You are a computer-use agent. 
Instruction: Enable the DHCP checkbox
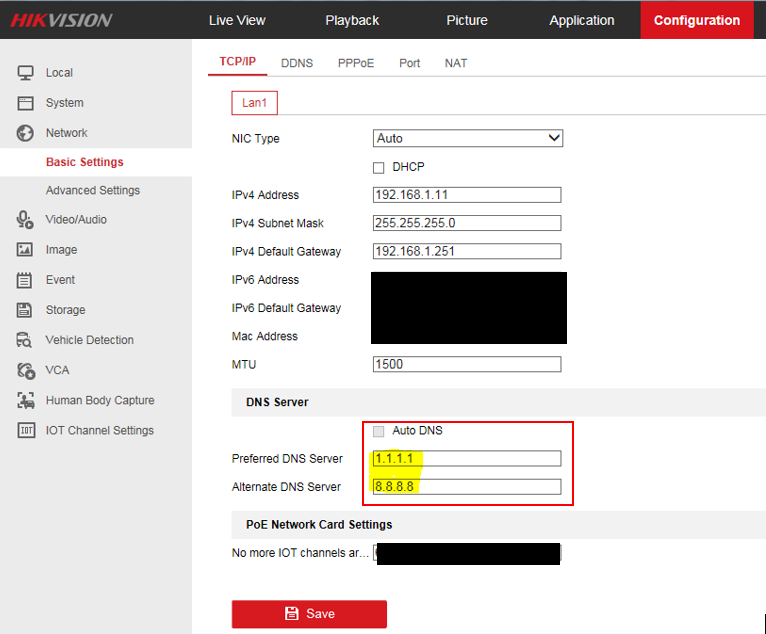[x=379, y=167]
